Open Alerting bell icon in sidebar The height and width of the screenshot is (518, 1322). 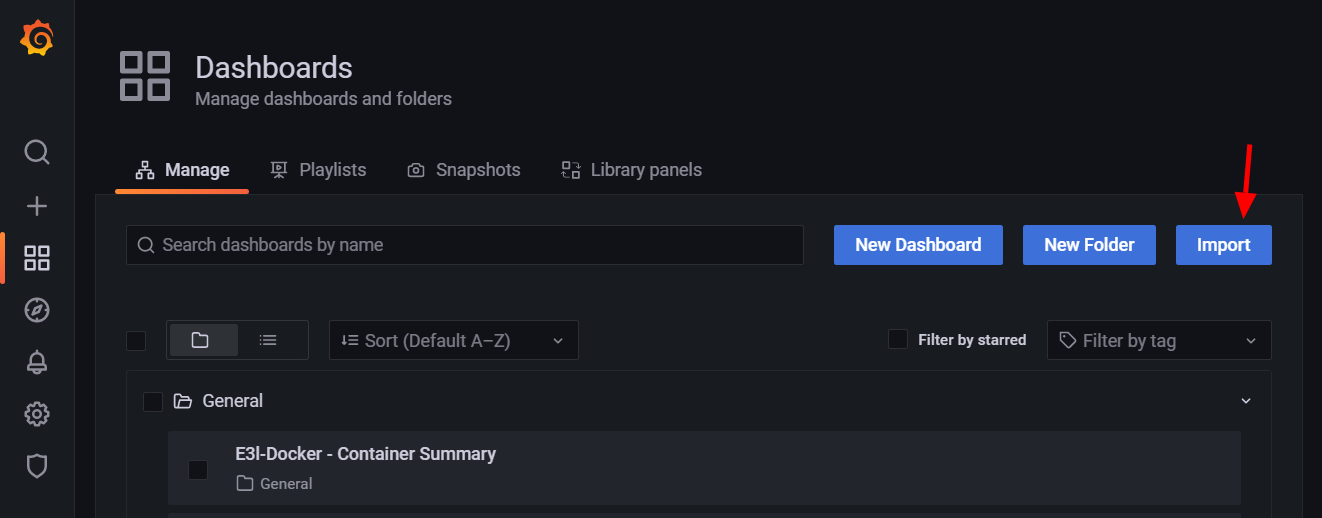pos(37,362)
